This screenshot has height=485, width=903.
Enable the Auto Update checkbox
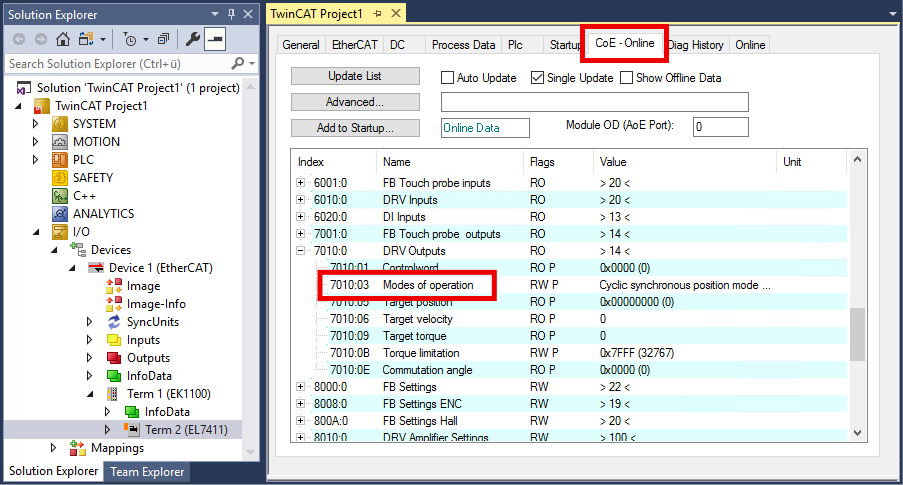coord(447,77)
